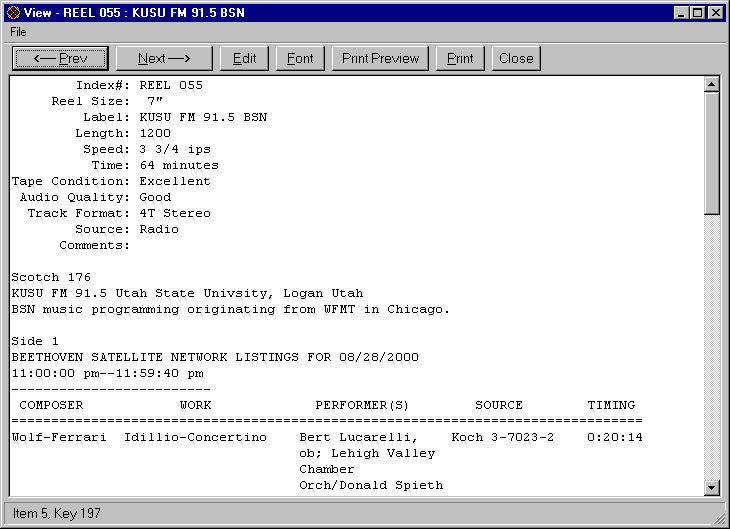The height and width of the screenshot is (529, 730).
Task: Click the 'ob; Lehigh Valley' line
Action: 367,453
